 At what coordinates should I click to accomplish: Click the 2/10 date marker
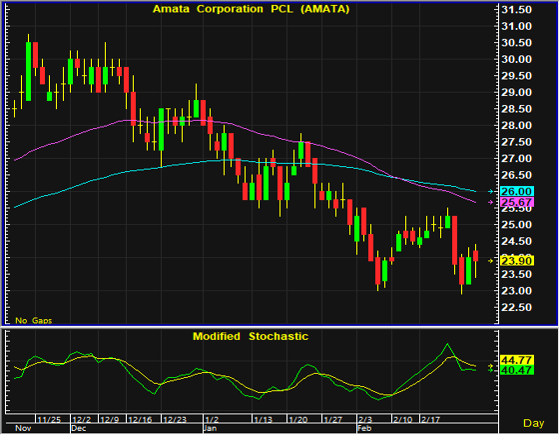coord(402,420)
